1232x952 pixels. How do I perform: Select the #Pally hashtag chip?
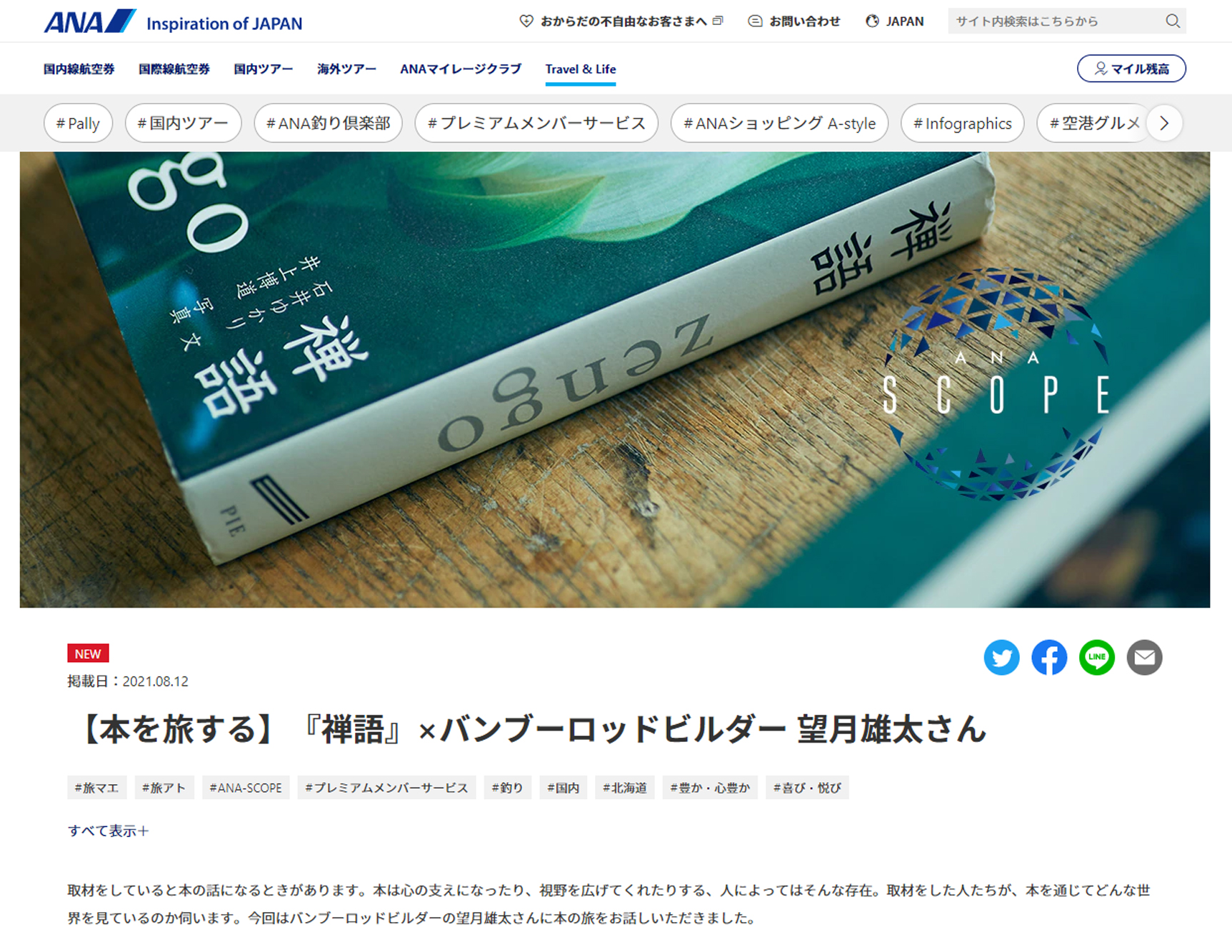[x=78, y=123]
